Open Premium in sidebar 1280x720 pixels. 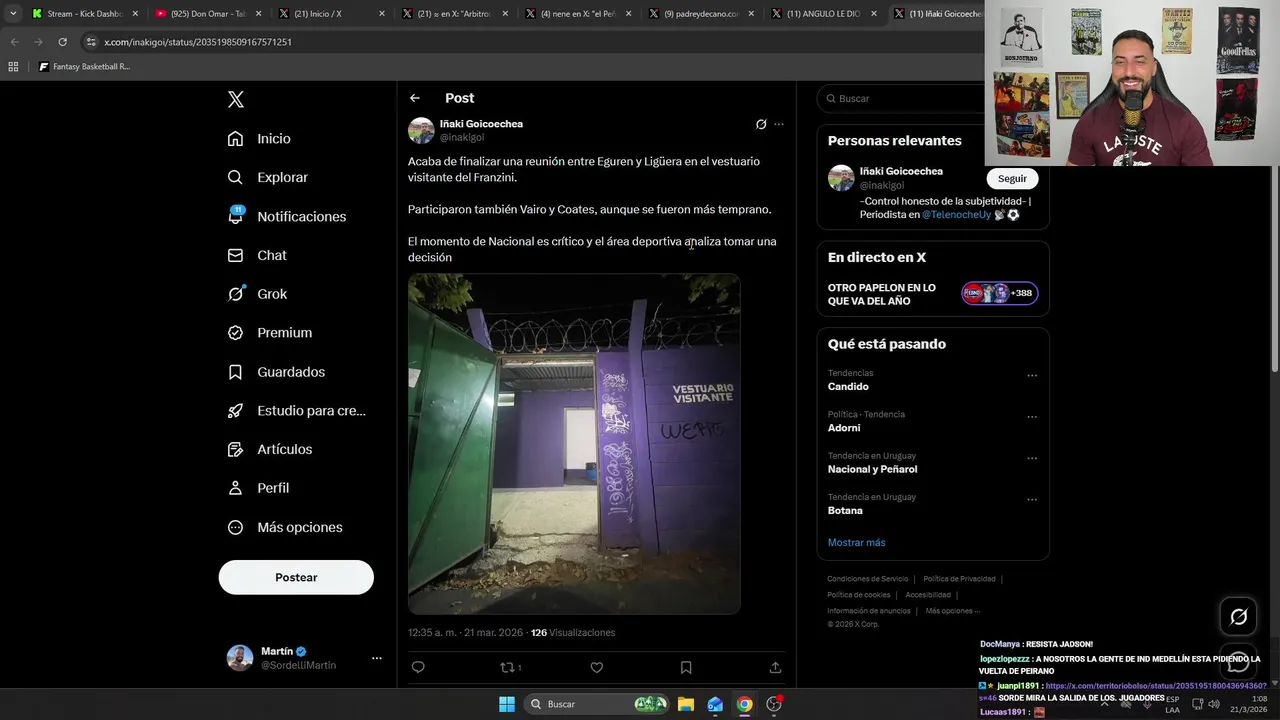[x=270, y=333]
